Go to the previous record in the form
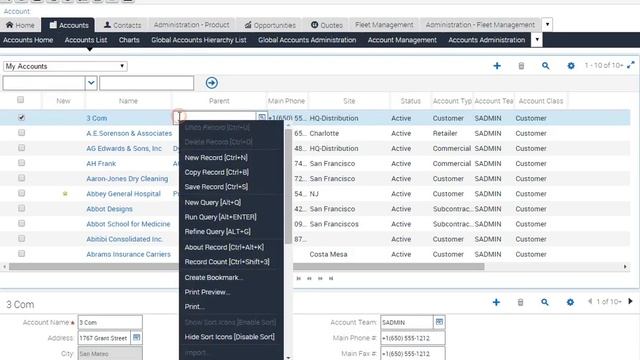Image resolution: width=640 pixels, height=360 pixels. point(590,301)
